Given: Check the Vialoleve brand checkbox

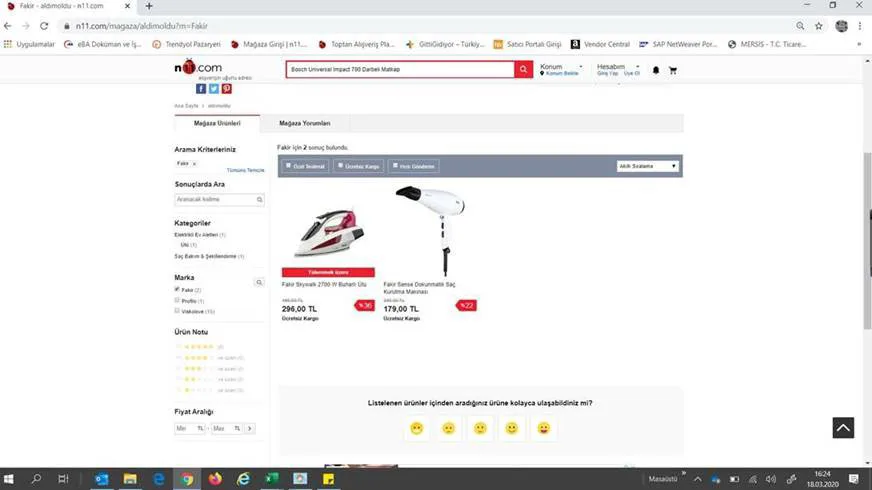Looking at the screenshot, I should coord(177,311).
